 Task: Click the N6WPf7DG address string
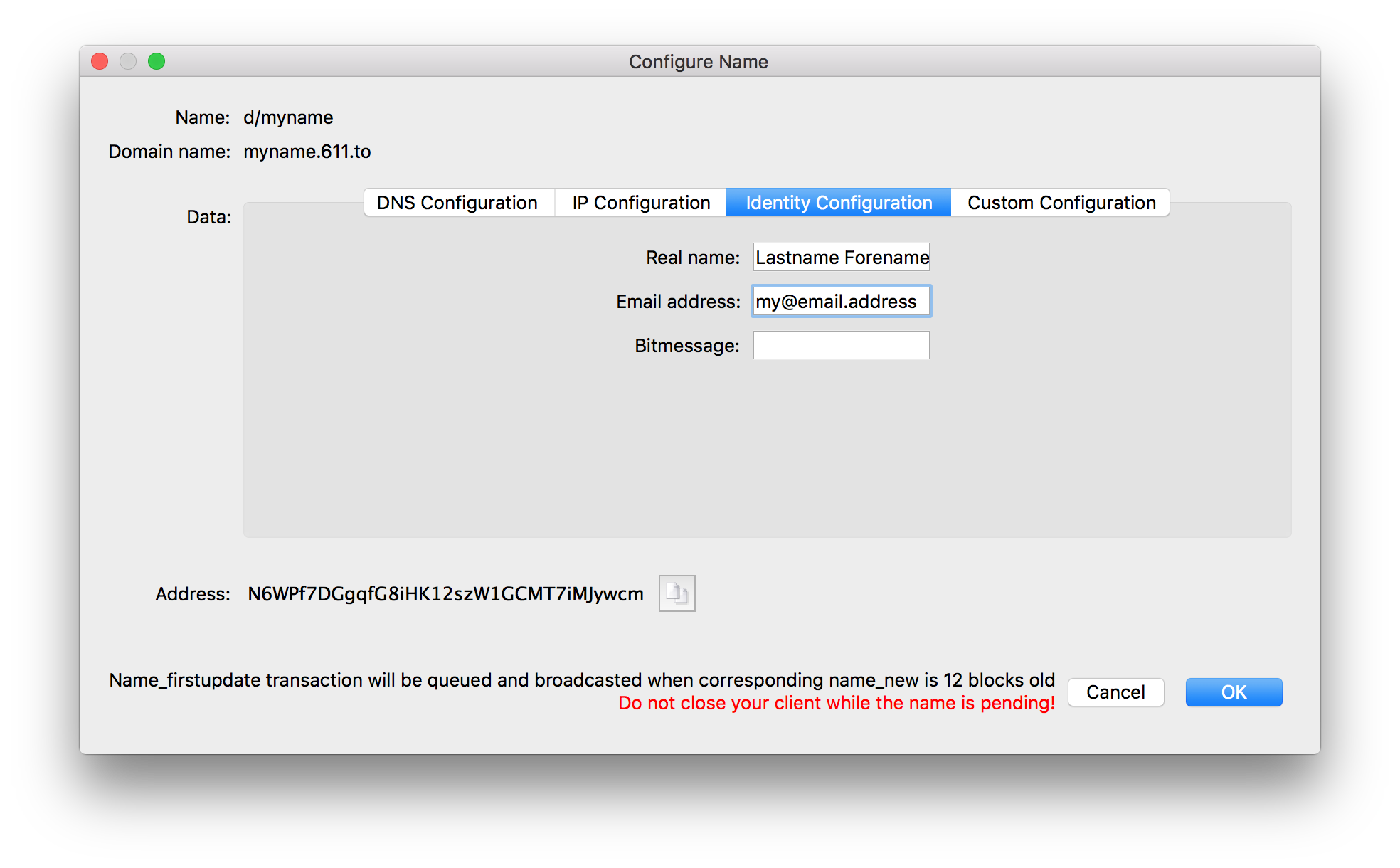coord(445,594)
